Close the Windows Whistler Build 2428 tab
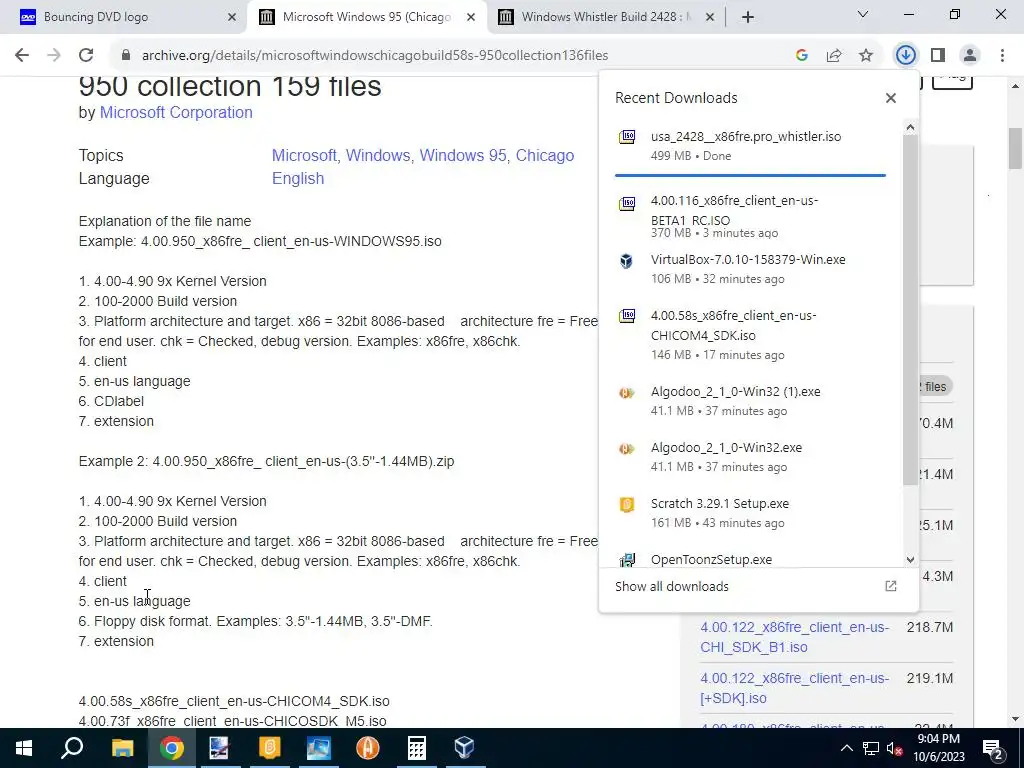The height and width of the screenshot is (768, 1024). [x=710, y=18]
